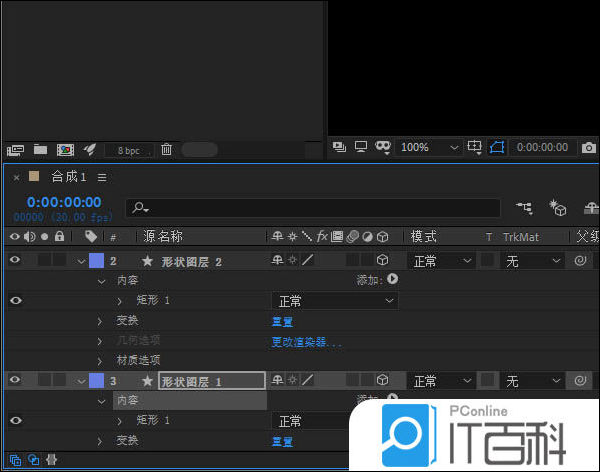Click the audio speaker column header icon
Viewport: 600px width, 472px height.
(x=29, y=237)
